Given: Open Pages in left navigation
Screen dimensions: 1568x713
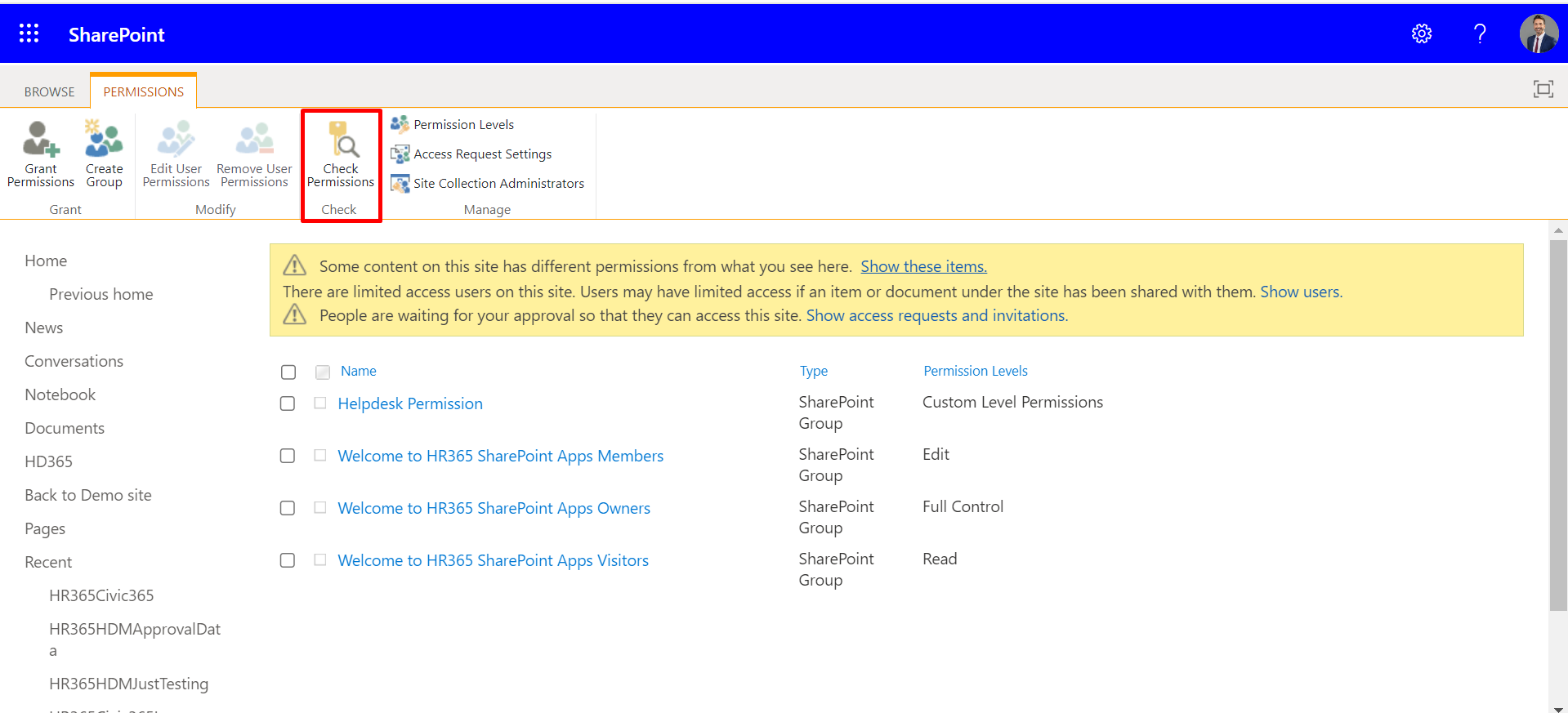Looking at the screenshot, I should click(45, 528).
